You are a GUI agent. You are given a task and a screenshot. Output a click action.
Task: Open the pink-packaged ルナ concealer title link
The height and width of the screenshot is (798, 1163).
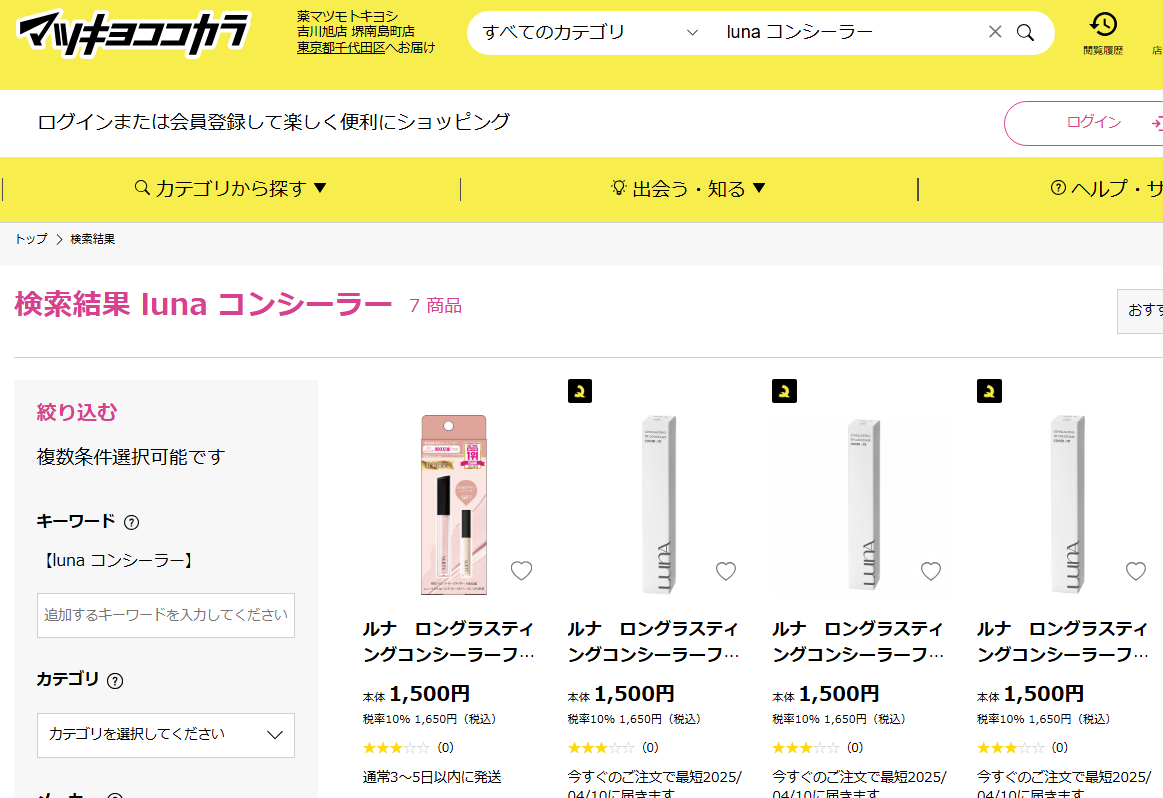[x=448, y=642]
